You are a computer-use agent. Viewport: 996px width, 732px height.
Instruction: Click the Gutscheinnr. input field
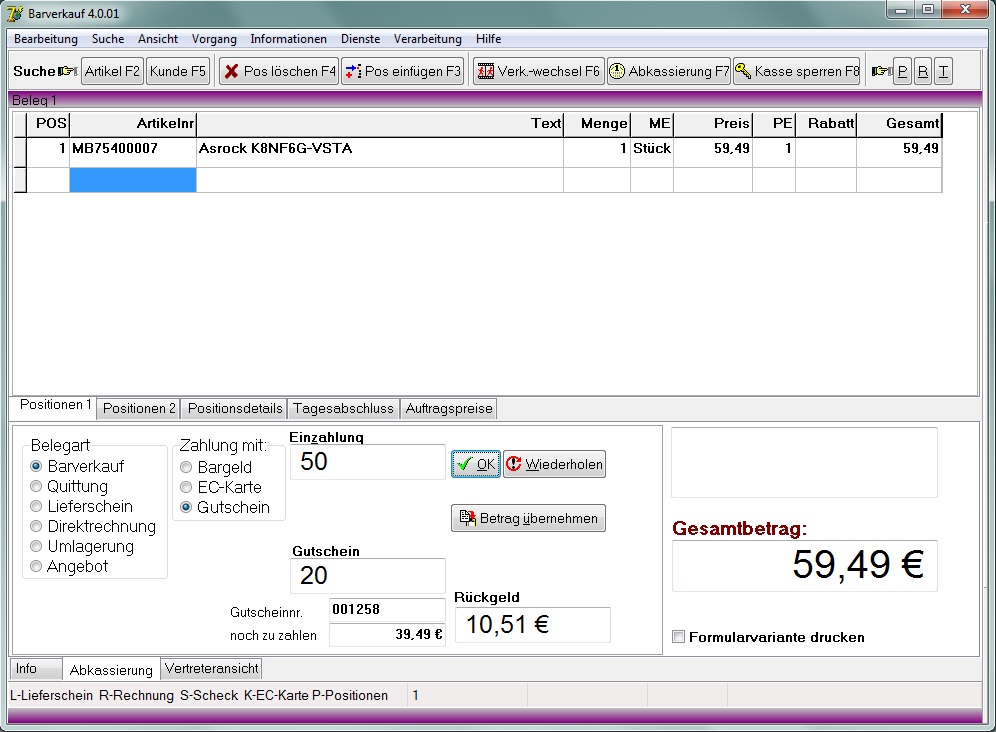click(x=386, y=609)
